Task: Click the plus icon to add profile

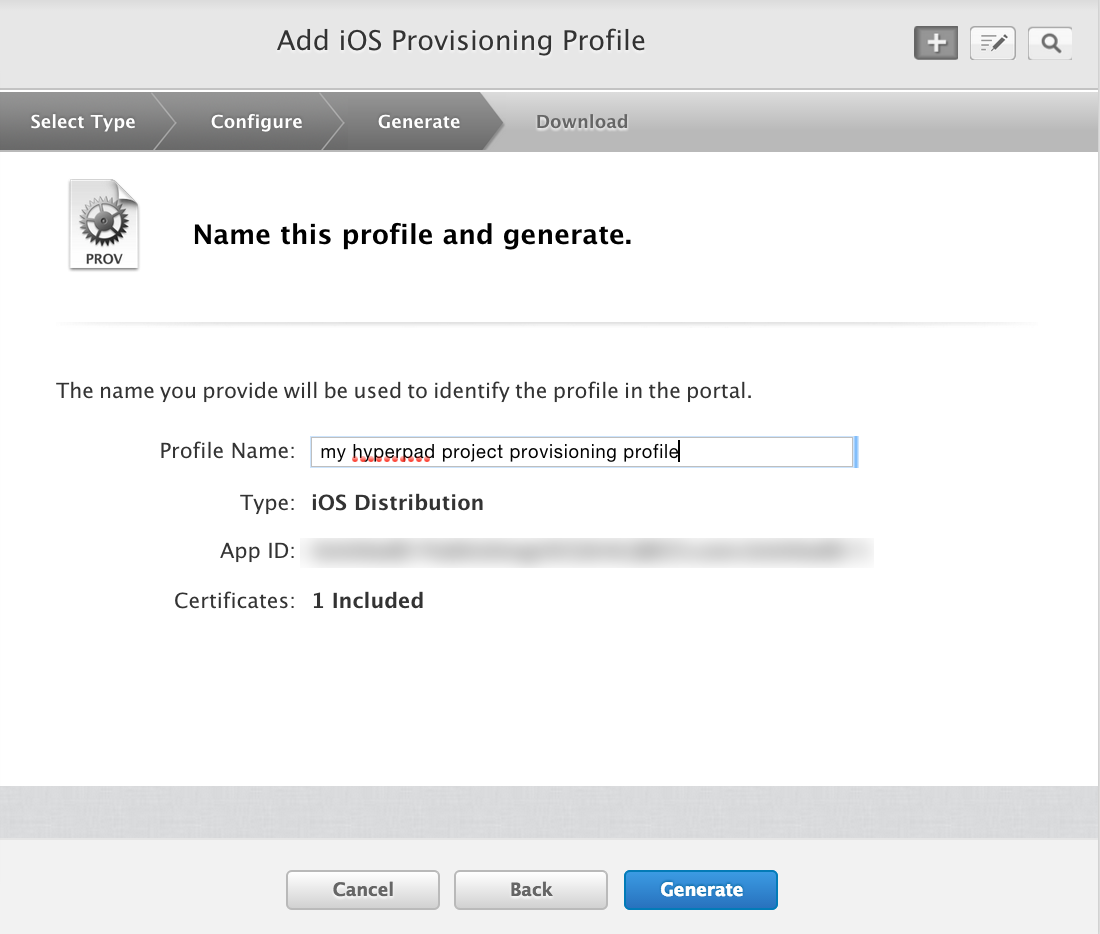Action: (x=936, y=43)
